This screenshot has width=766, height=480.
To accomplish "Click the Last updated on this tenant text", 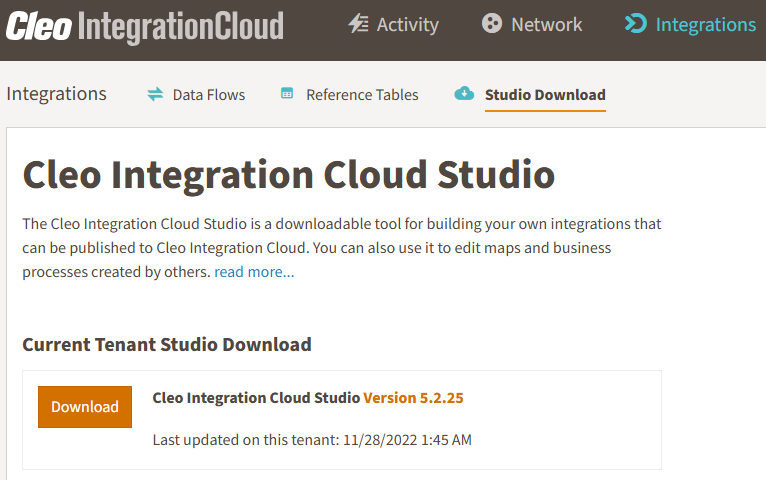I will (x=312, y=439).
